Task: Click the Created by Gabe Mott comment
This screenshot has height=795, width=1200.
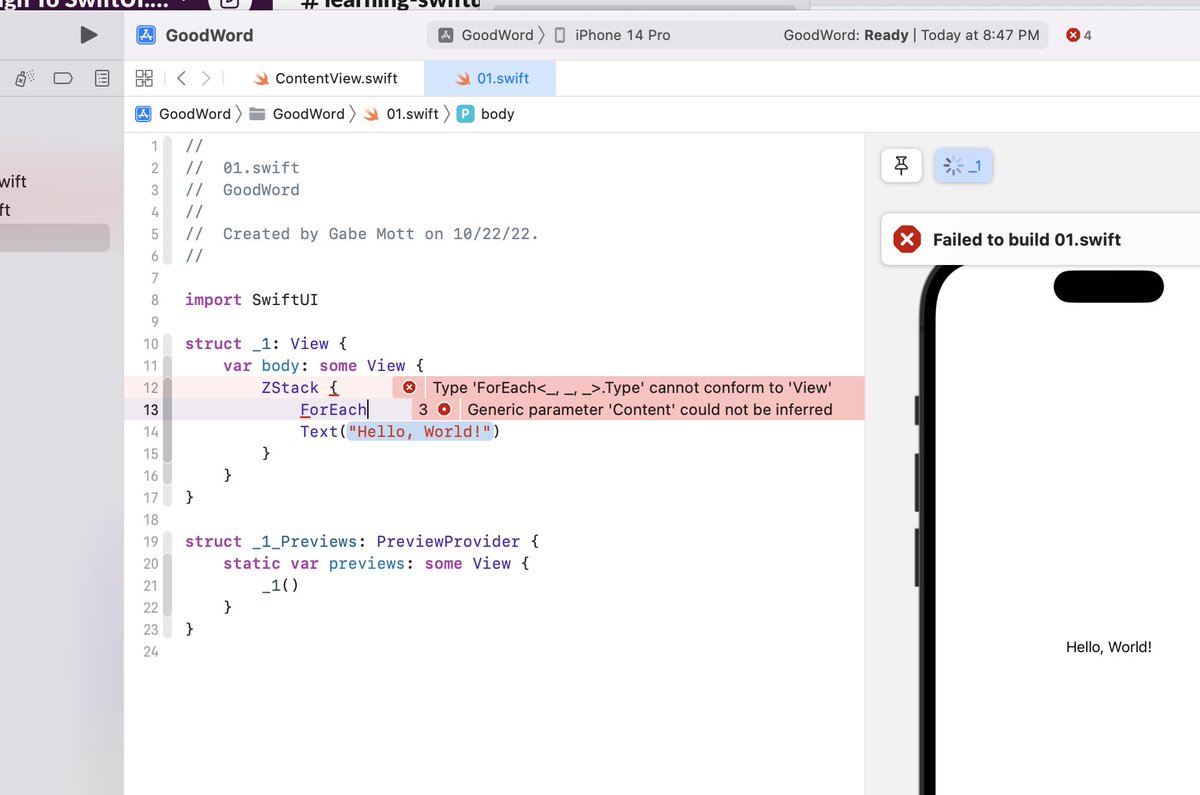Action: [x=362, y=233]
